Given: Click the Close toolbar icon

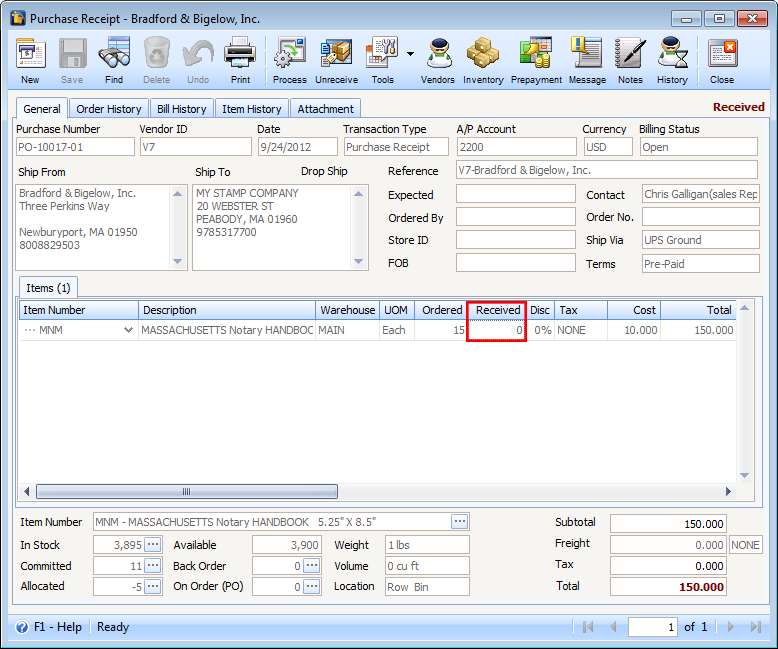Looking at the screenshot, I should (722, 54).
